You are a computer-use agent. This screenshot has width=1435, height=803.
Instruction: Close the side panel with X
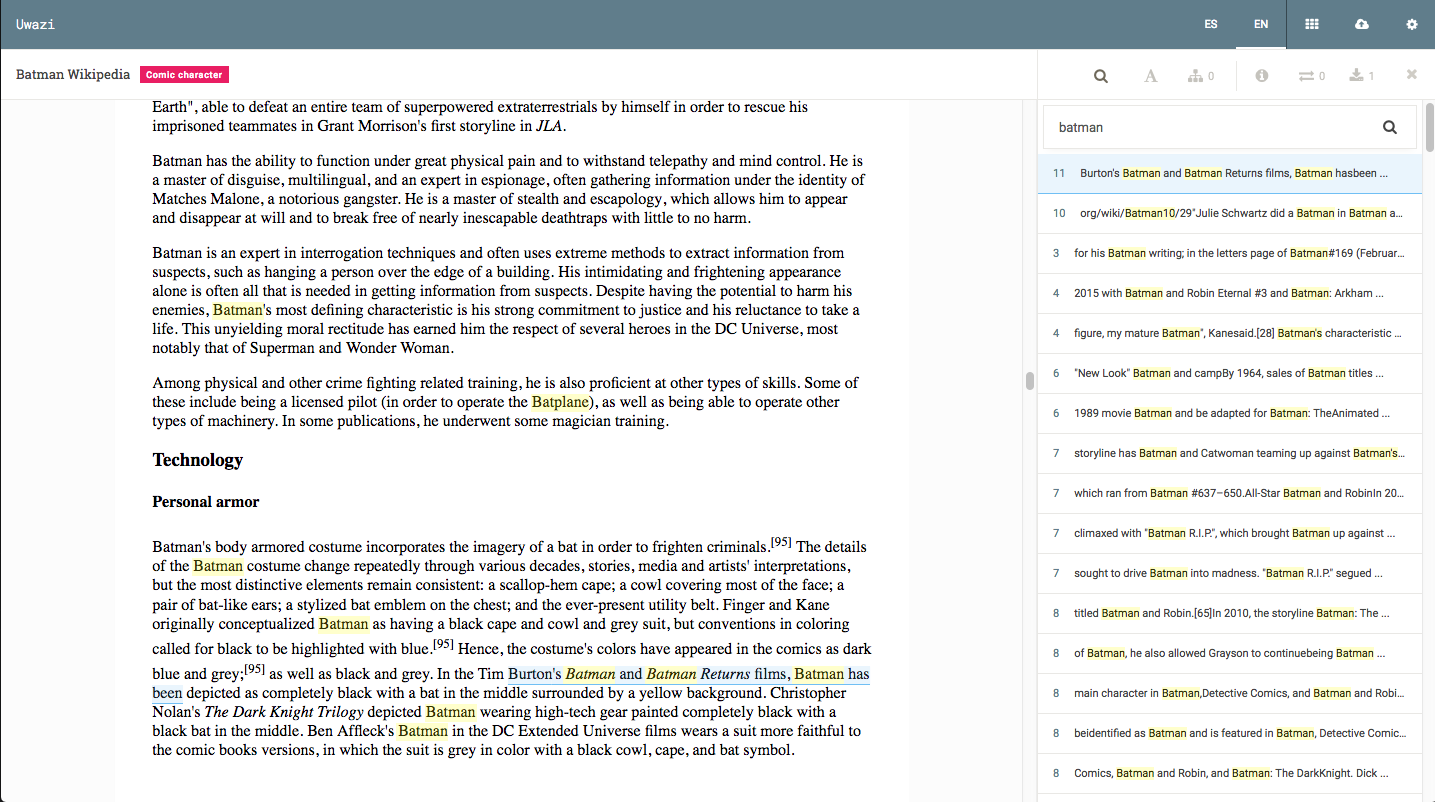(1411, 75)
